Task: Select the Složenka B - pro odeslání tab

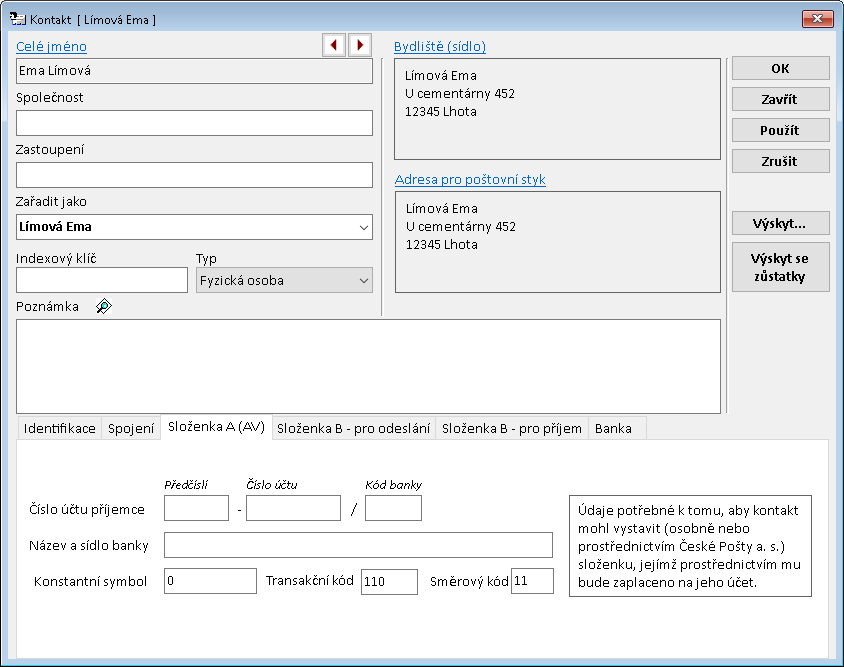Action: point(353,428)
